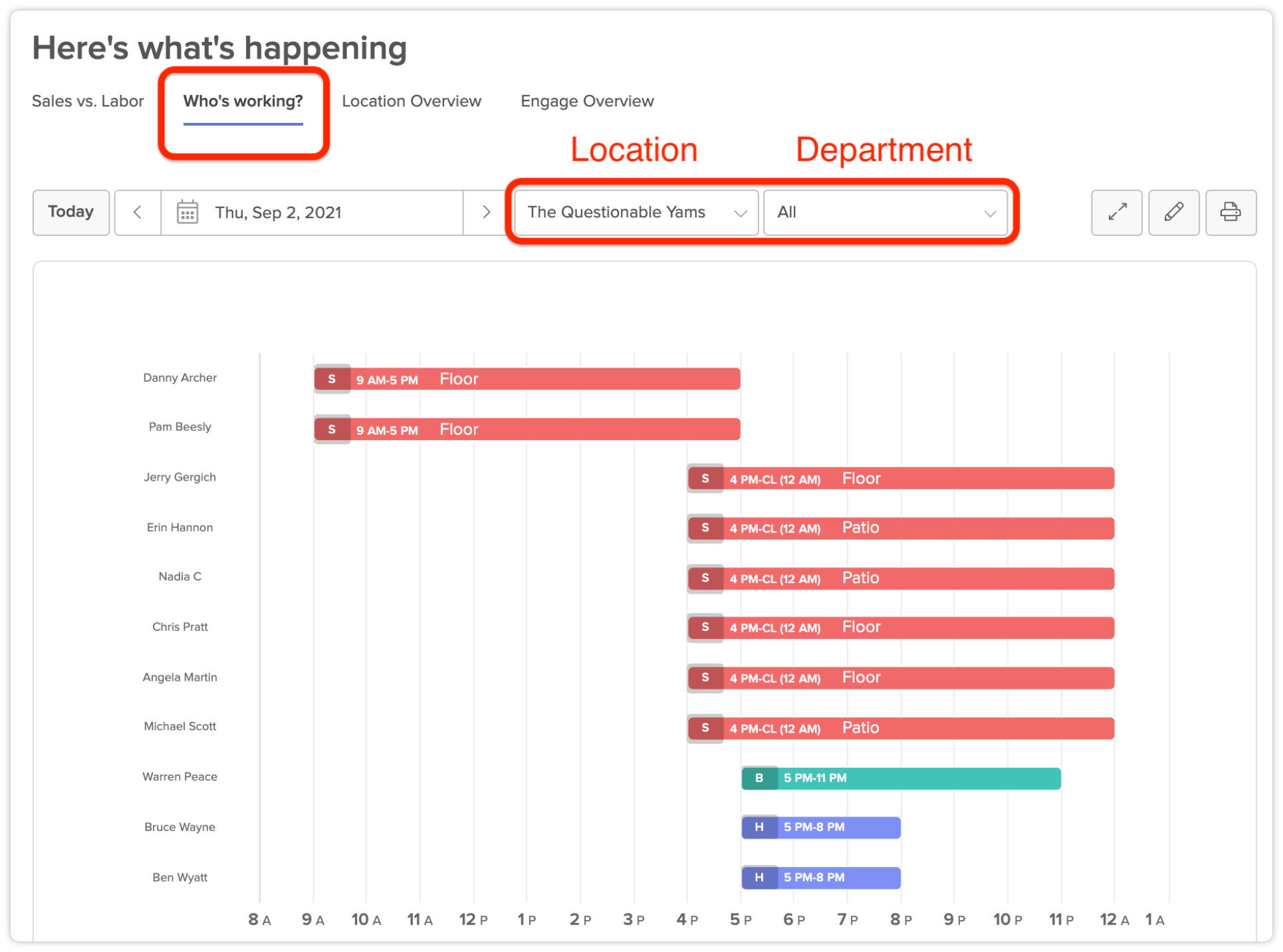
Task: Click the 12 A axis label
Action: pyautogui.click(x=1114, y=920)
